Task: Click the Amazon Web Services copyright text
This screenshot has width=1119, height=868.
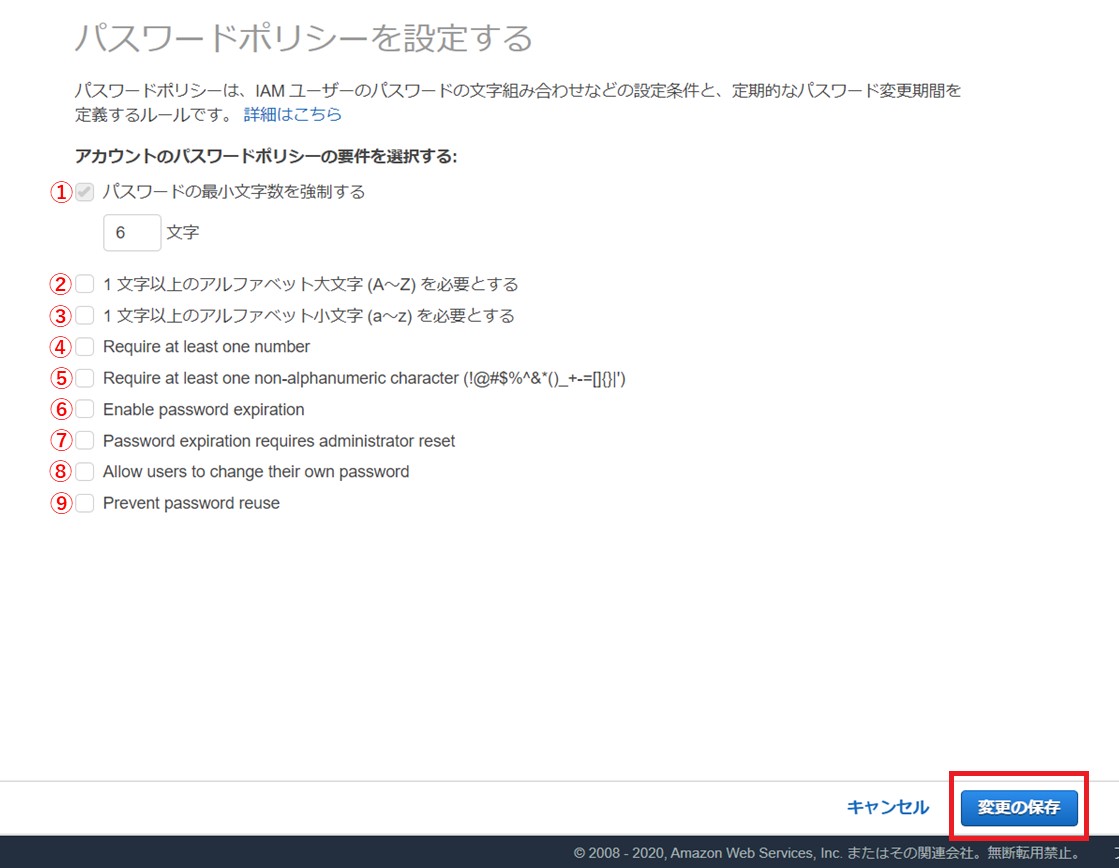Action: (828, 853)
